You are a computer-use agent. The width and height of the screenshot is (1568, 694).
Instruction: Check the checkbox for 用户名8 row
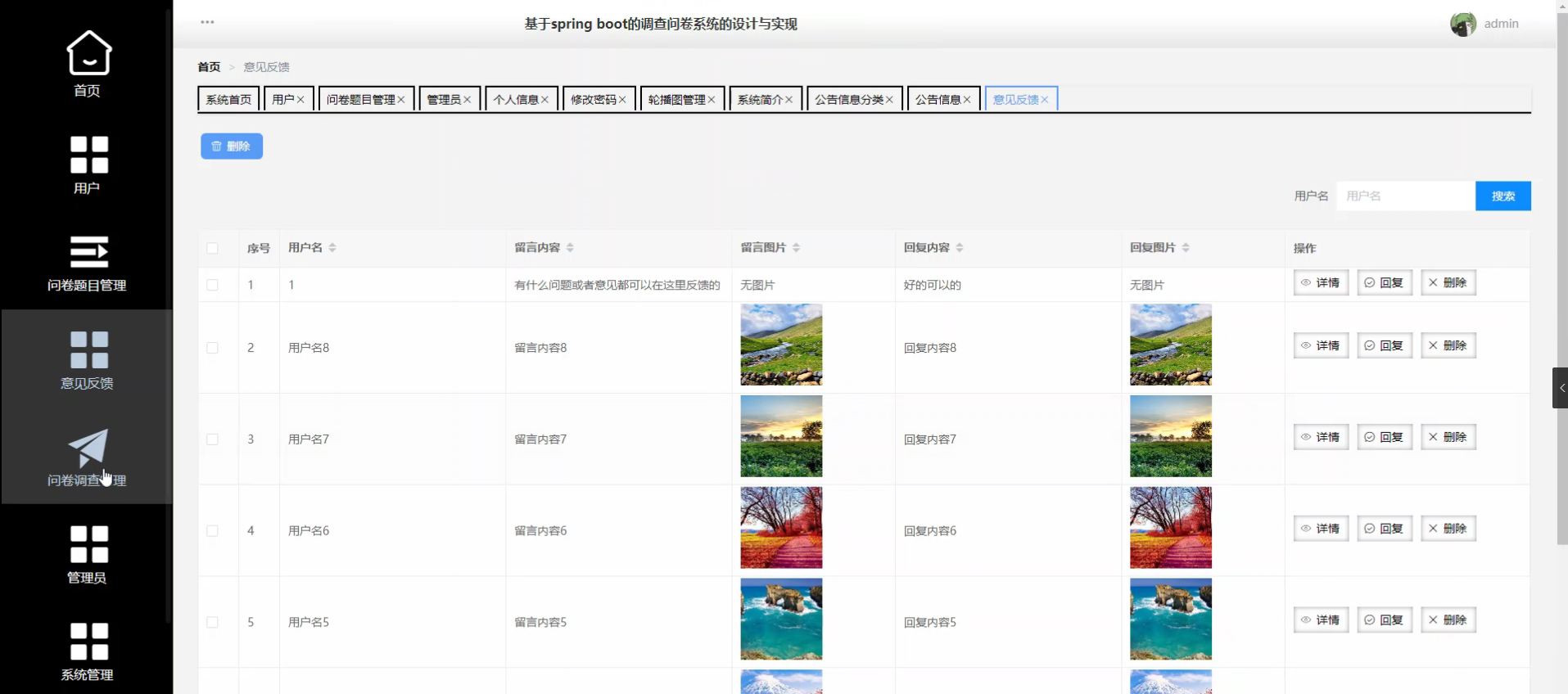click(x=213, y=348)
